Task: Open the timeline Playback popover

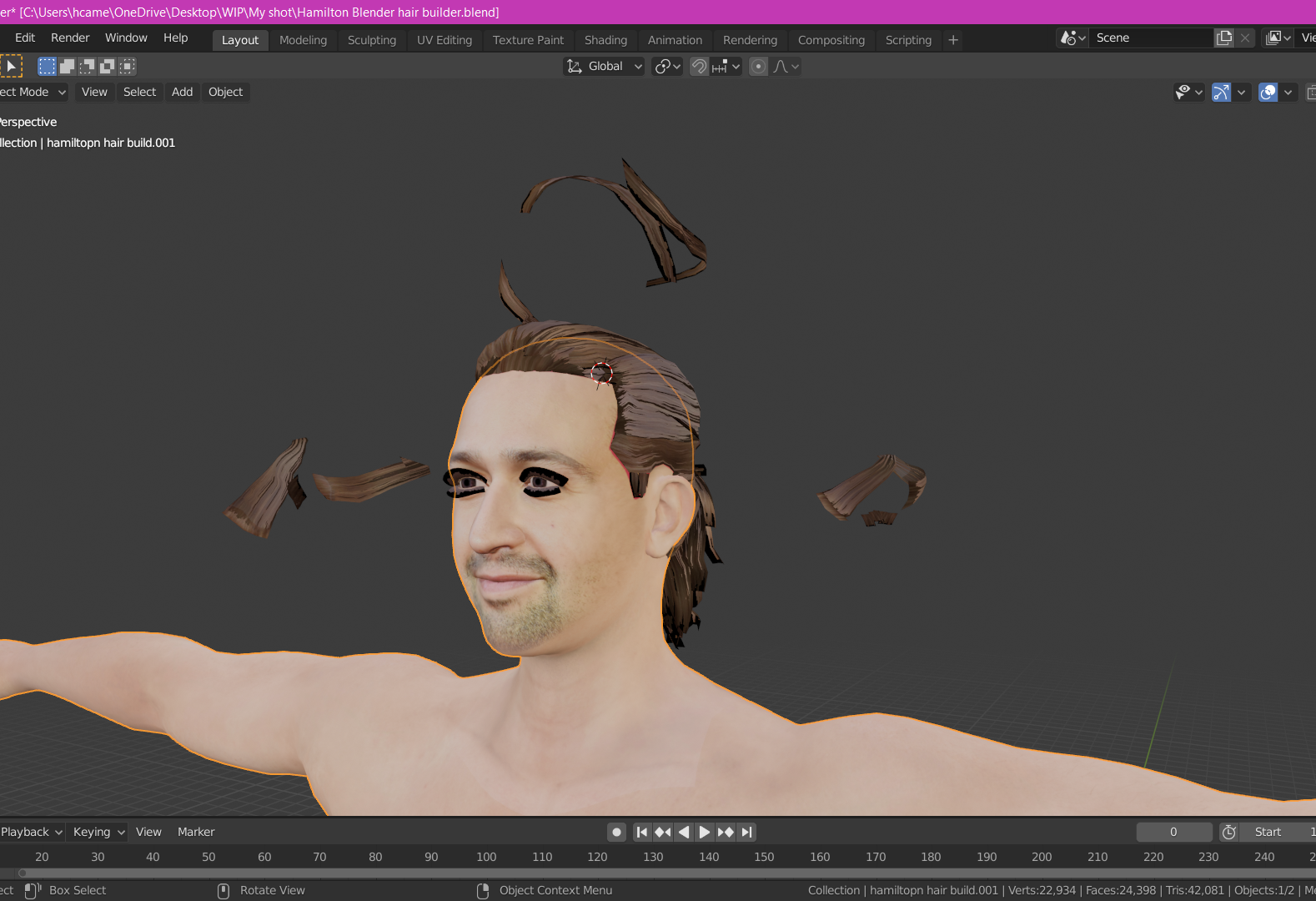Action: [32, 832]
